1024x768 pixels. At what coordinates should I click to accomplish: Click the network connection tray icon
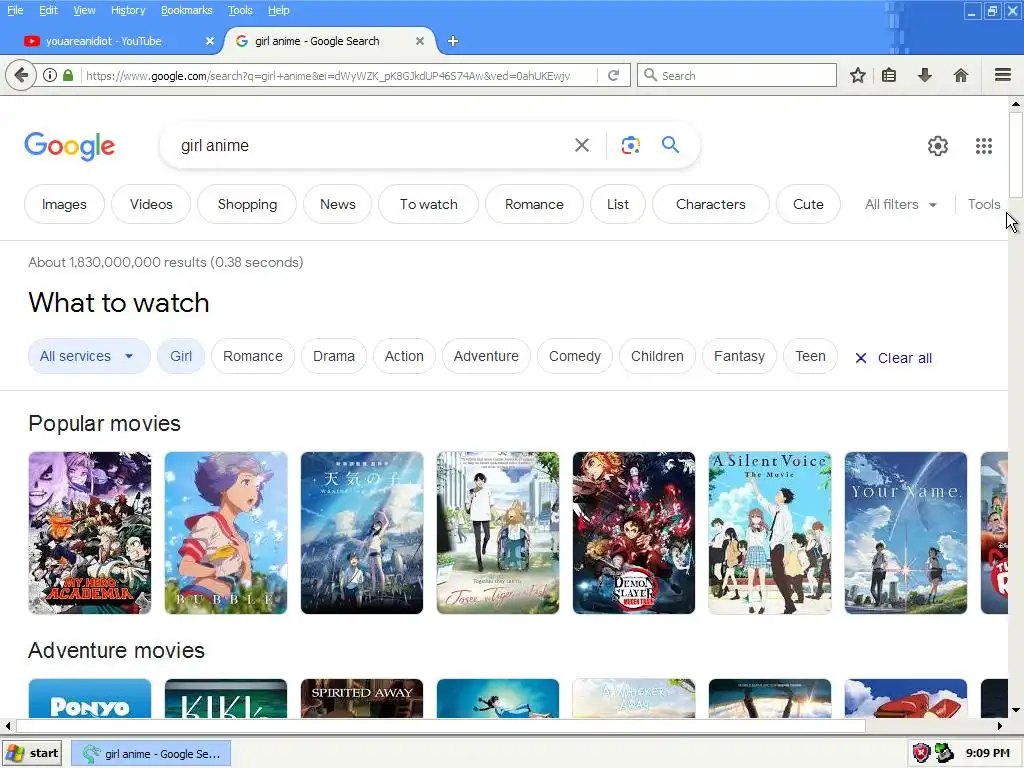point(944,753)
